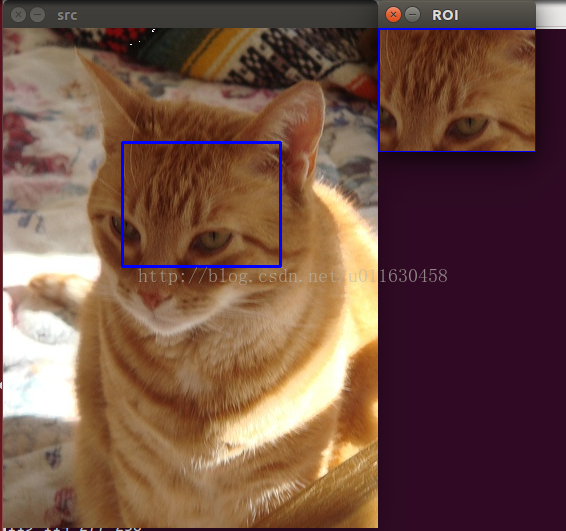
Task: Close the ROI window
Action: 393,15
